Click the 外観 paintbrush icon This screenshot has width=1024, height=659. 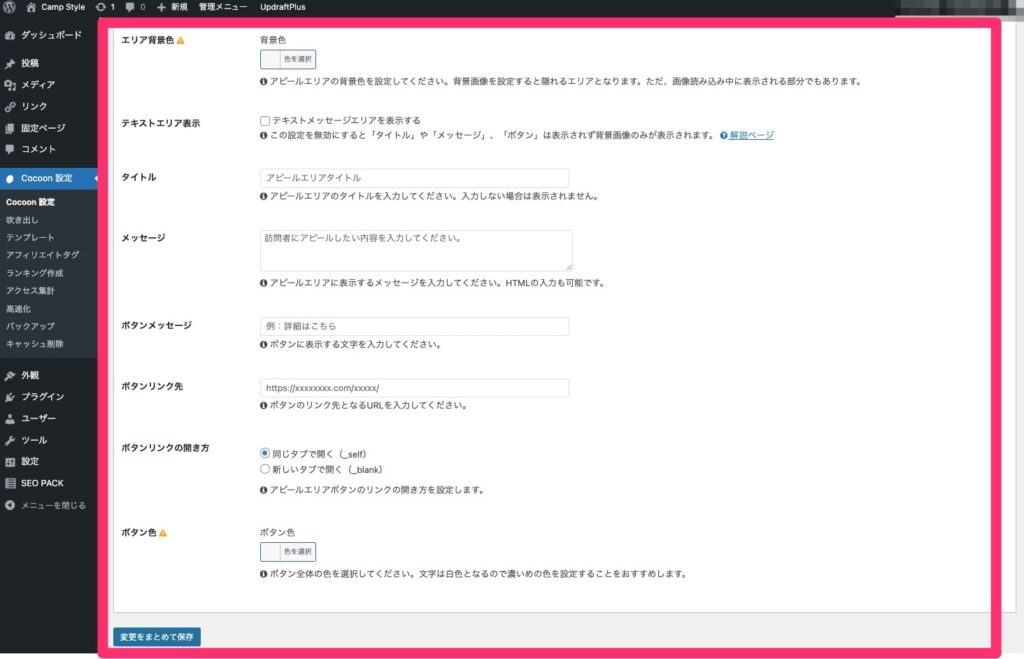click(10, 376)
